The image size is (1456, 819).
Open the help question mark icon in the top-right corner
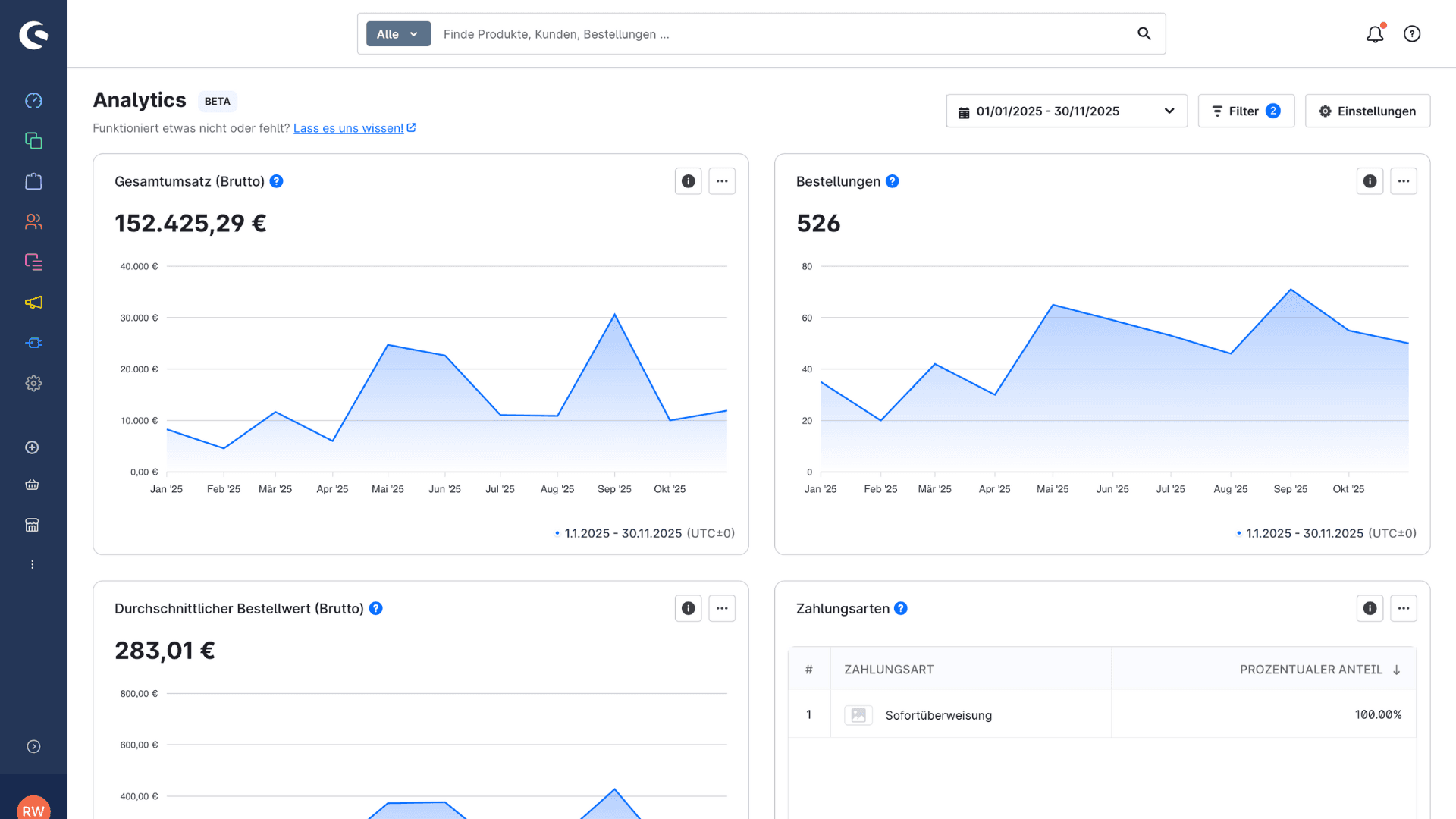[x=1412, y=34]
